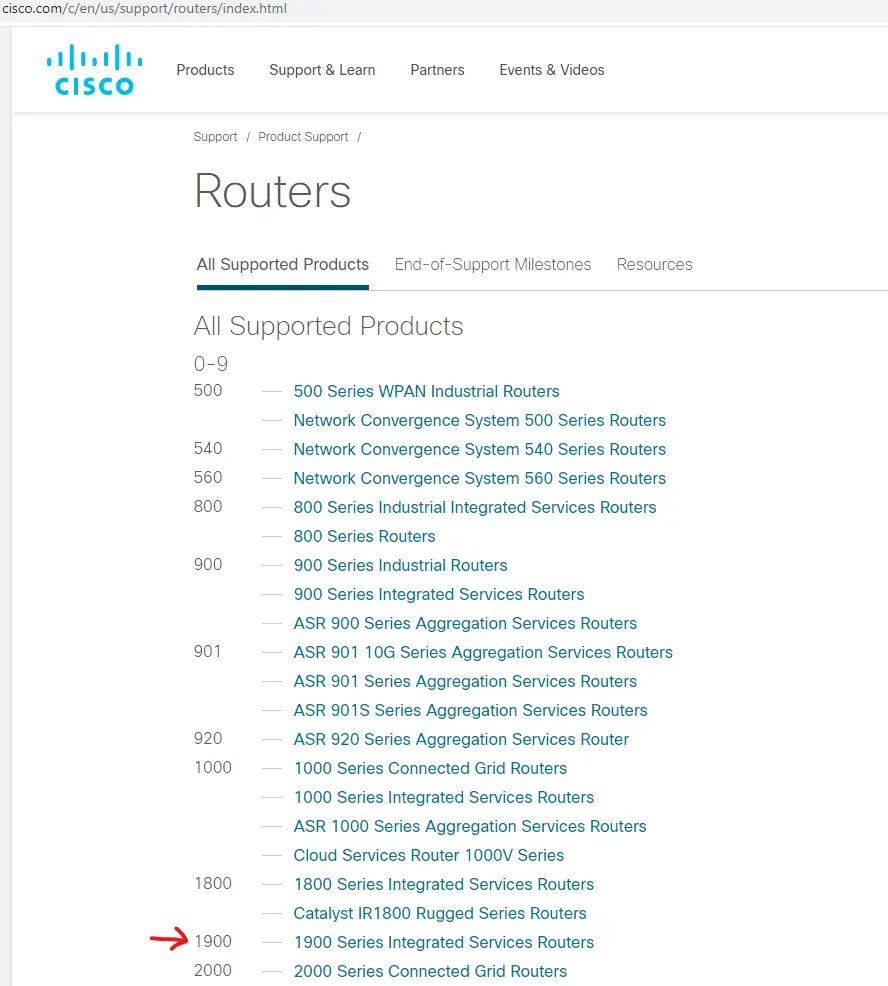Open 1900 Series Integrated Services Routers
The height and width of the screenshot is (986, 888).
(x=443, y=942)
